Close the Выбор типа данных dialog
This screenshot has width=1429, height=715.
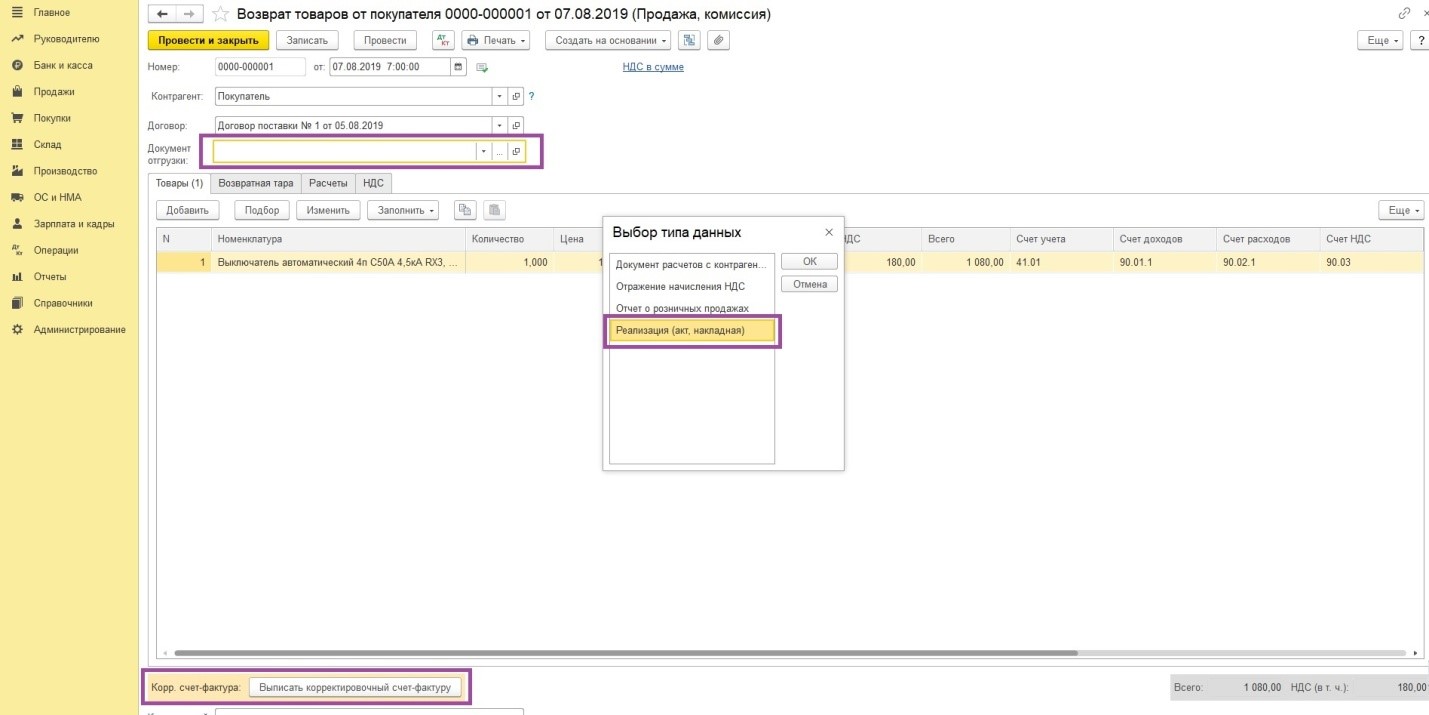[828, 232]
